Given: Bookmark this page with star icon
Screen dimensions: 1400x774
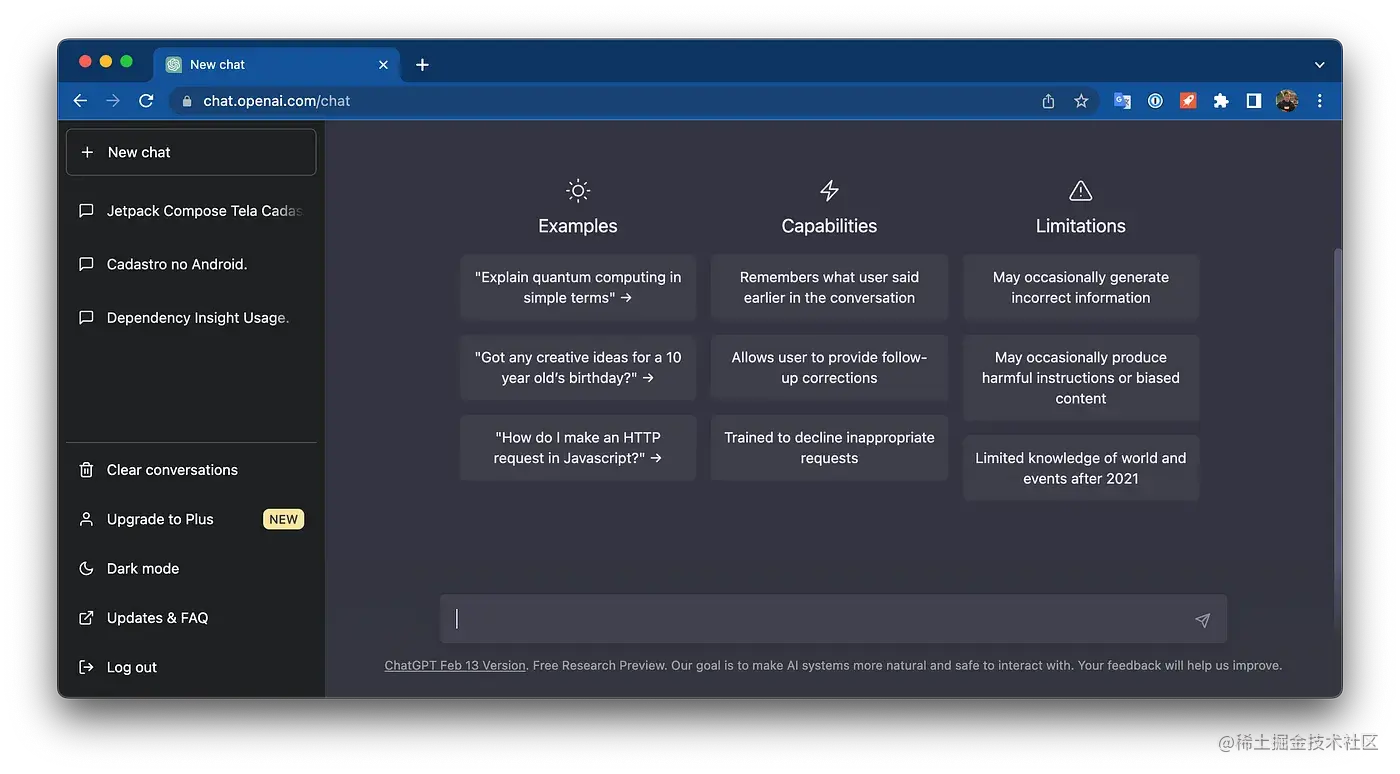Looking at the screenshot, I should [1081, 101].
